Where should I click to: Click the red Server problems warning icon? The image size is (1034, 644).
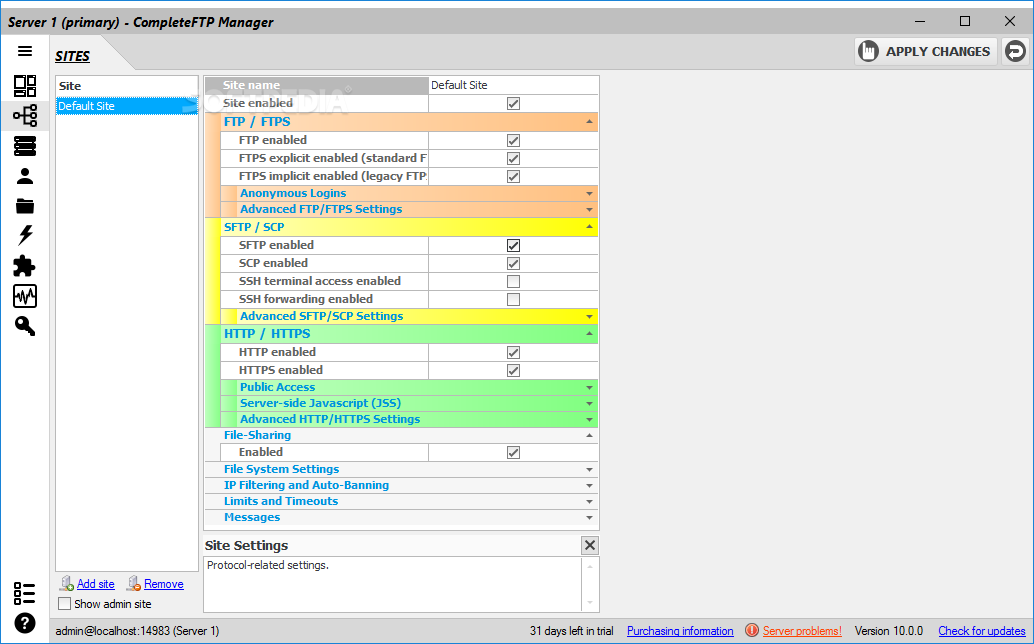point(752,631)
